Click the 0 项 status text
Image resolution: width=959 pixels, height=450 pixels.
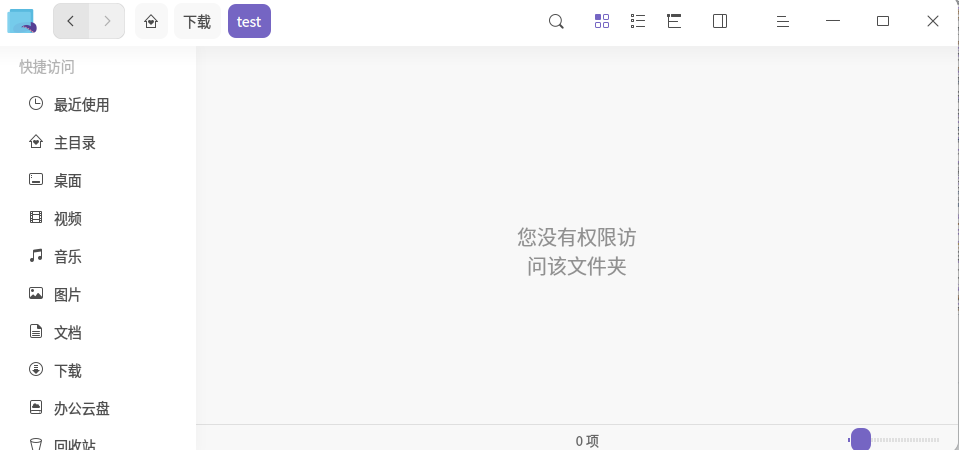tap(587, 441)
